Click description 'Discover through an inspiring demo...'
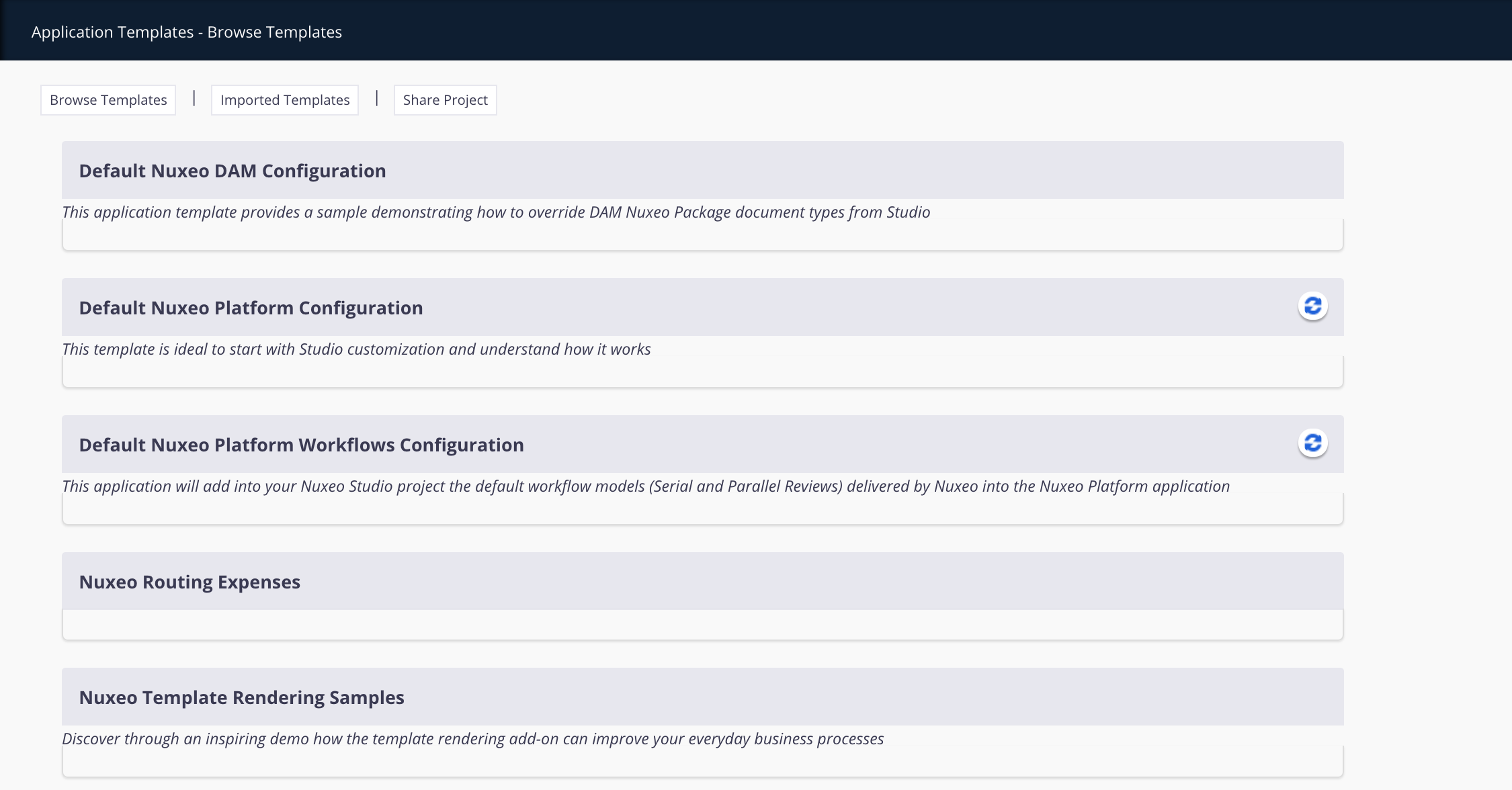Viewport: 1512px width, 790px height. 473,739
